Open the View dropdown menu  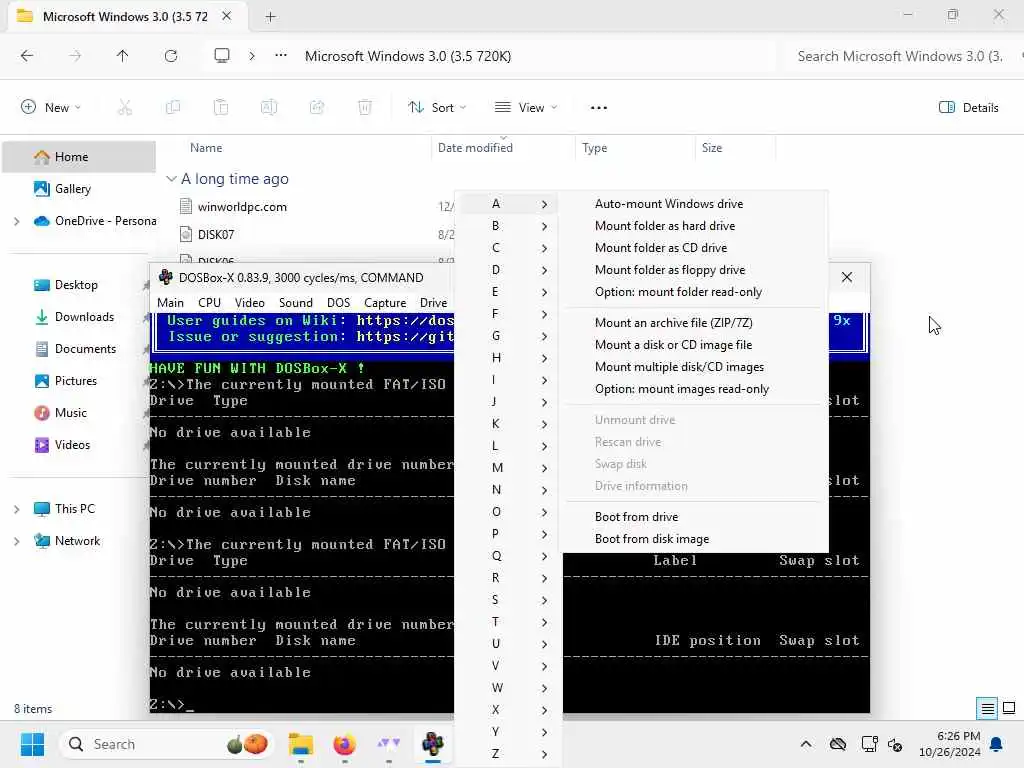526,107
